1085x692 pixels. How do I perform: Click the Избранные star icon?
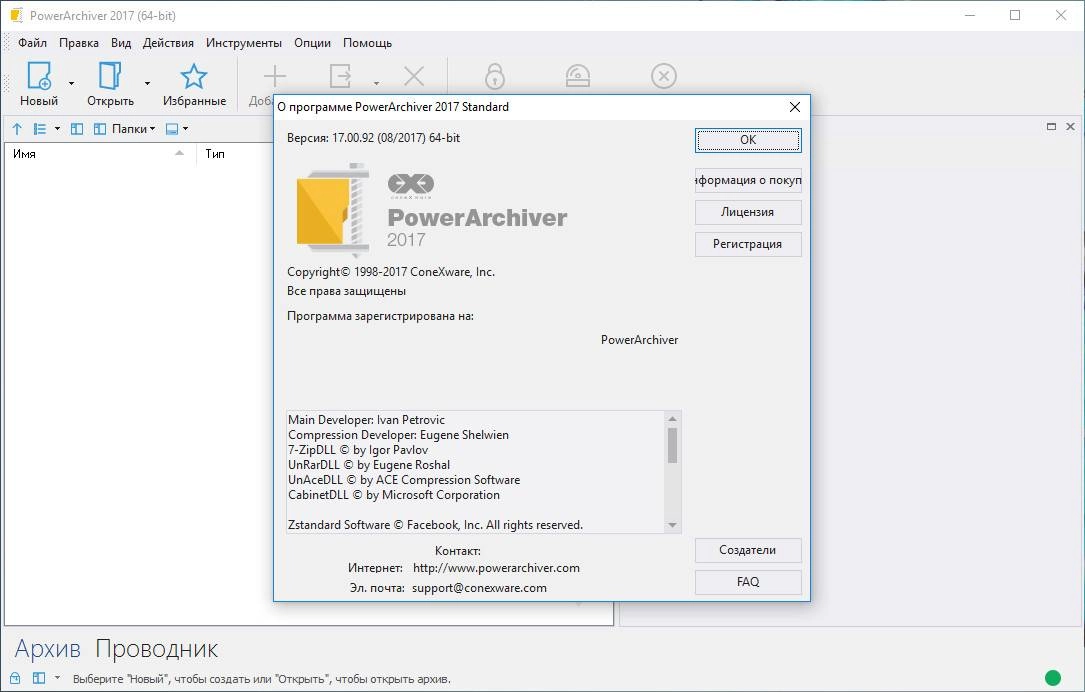click(194, 76)
